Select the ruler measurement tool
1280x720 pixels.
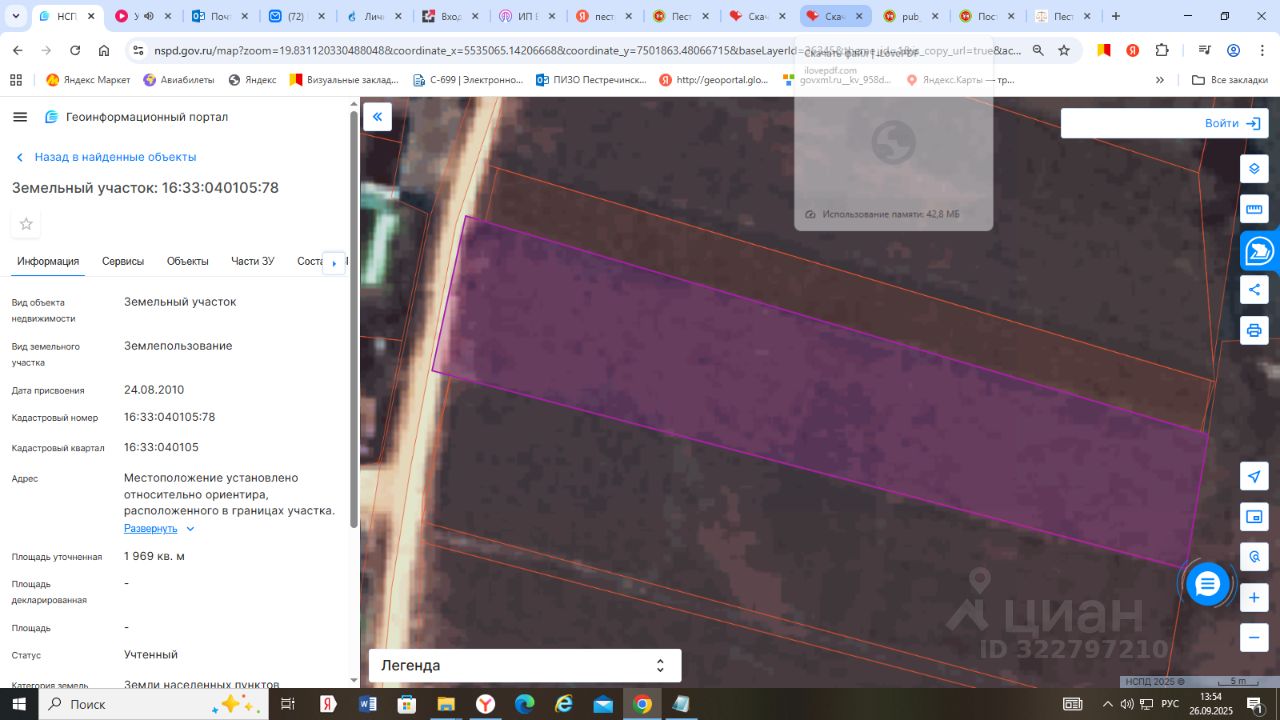(1254, 210)
